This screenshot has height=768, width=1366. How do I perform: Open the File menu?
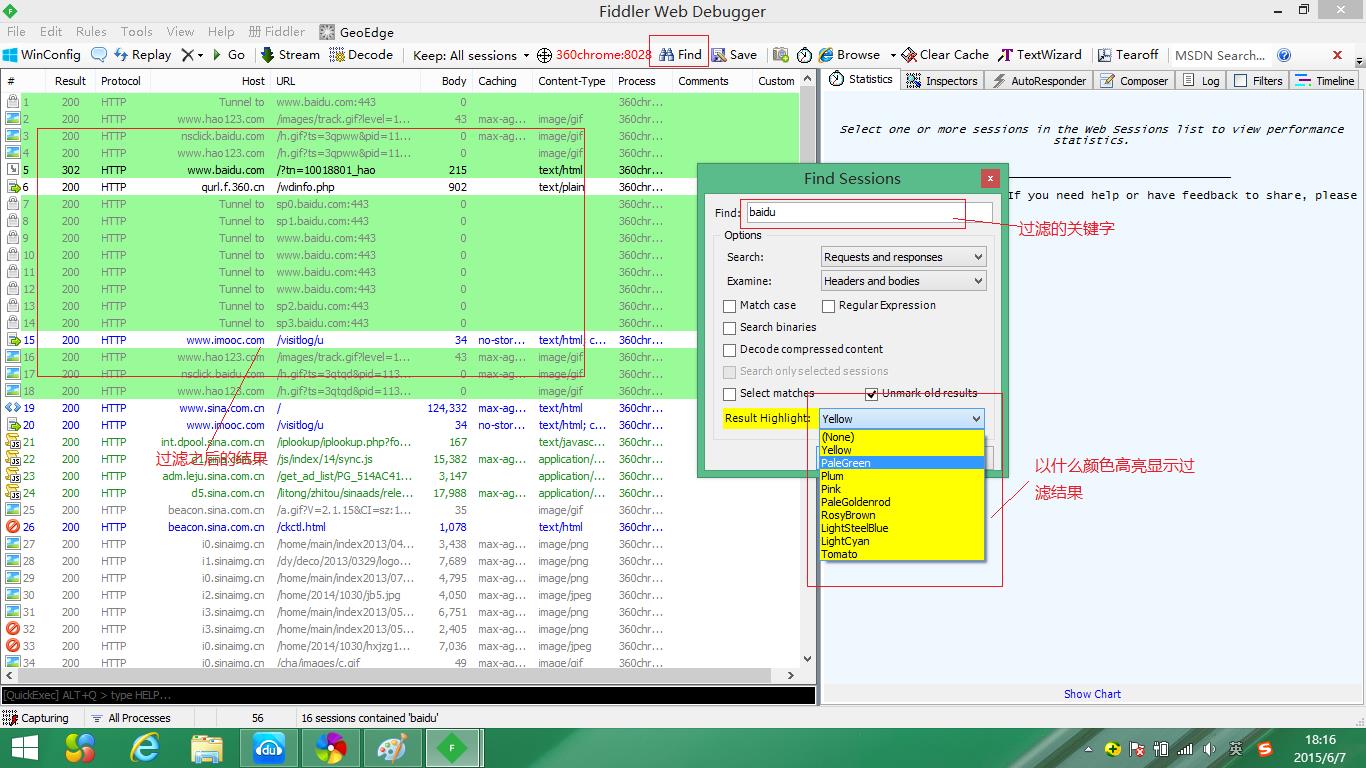pos(17,32)
